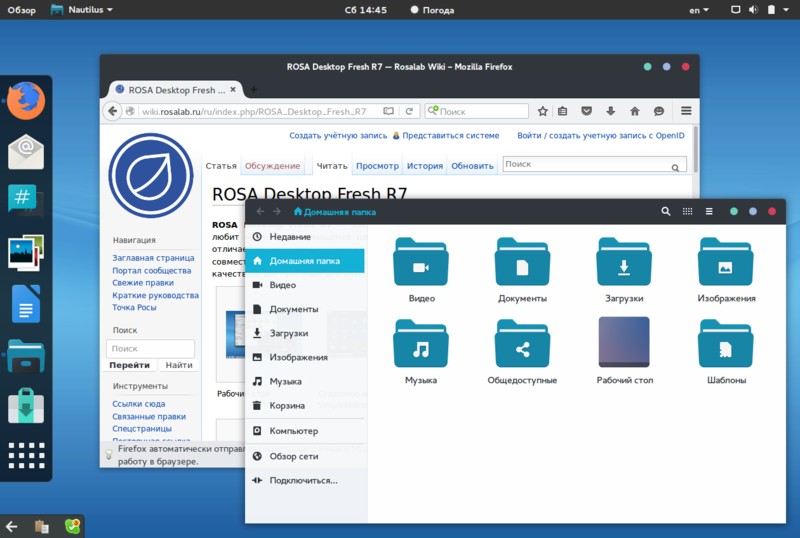
Task: Switch to Просмотр wiki tab
Action: click(x=377, y=165)
